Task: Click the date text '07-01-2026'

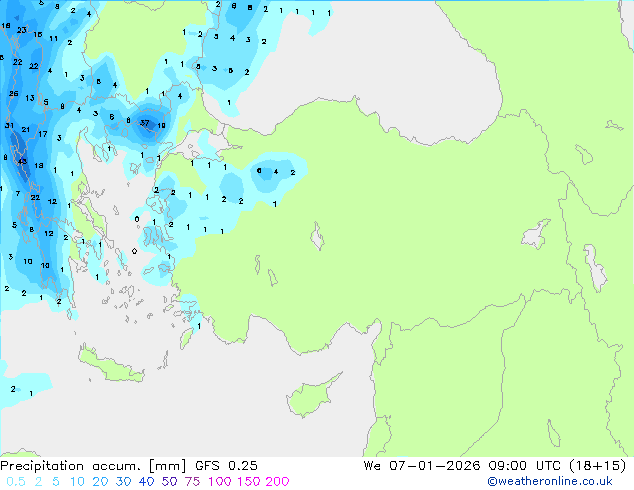Action: [435, 466]
